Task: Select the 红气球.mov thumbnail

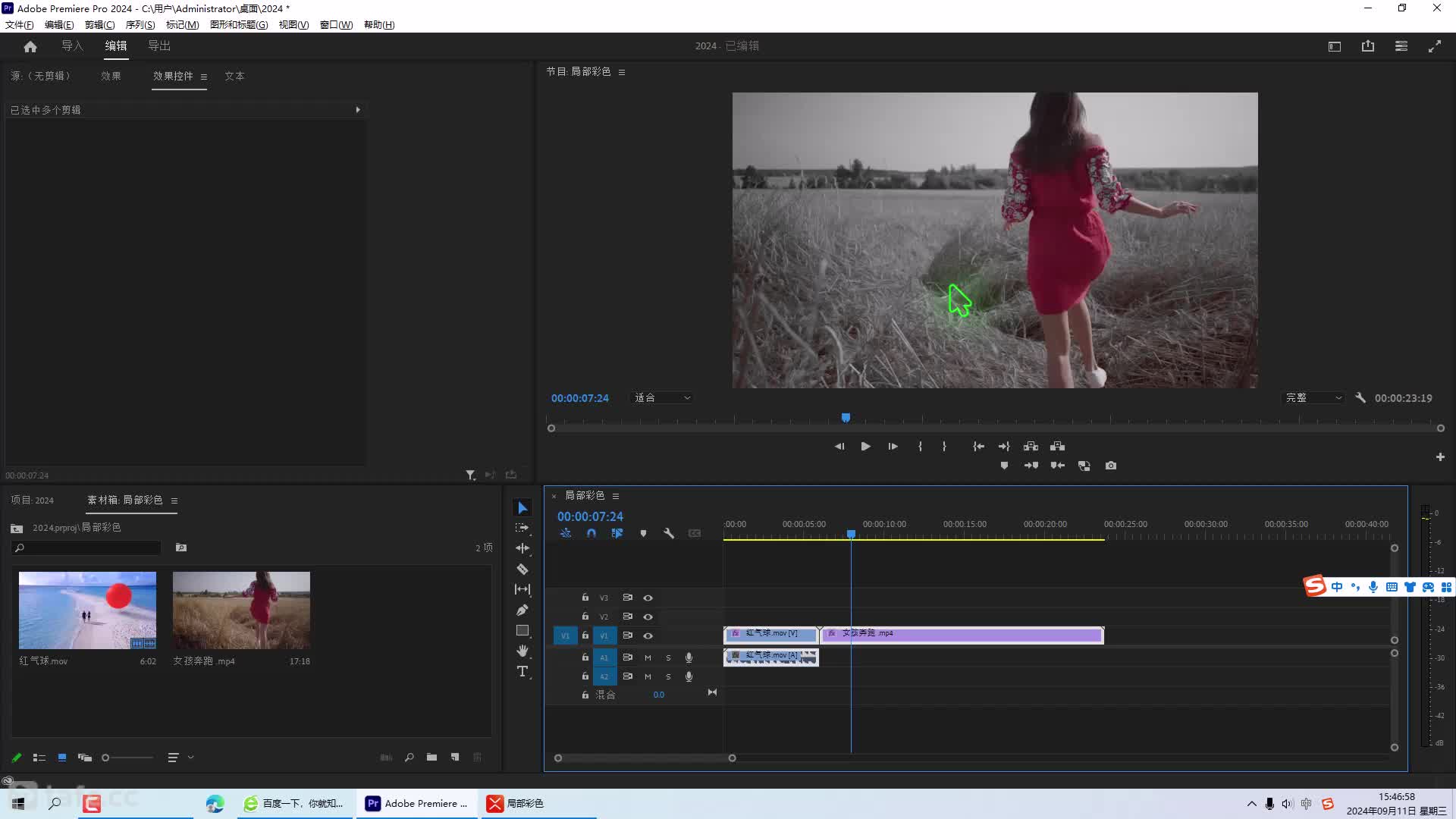Action: coord(87,610)
